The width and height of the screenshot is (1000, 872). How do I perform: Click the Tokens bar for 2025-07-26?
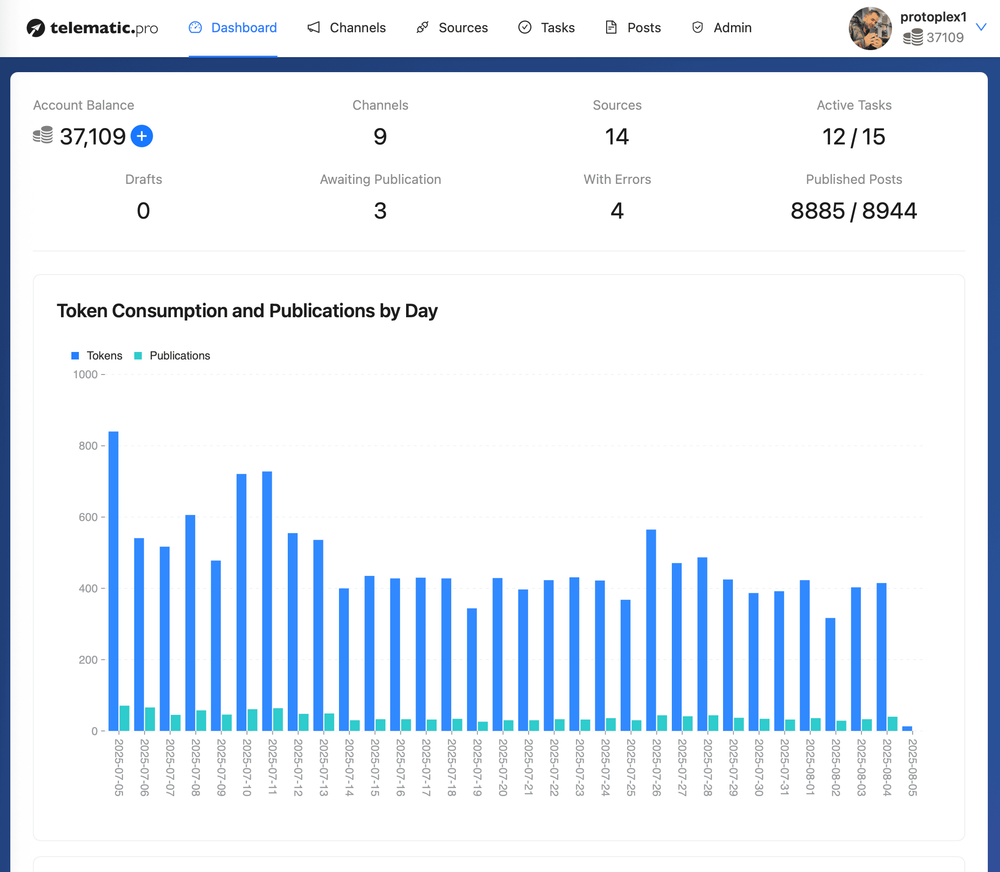[651, 630]
